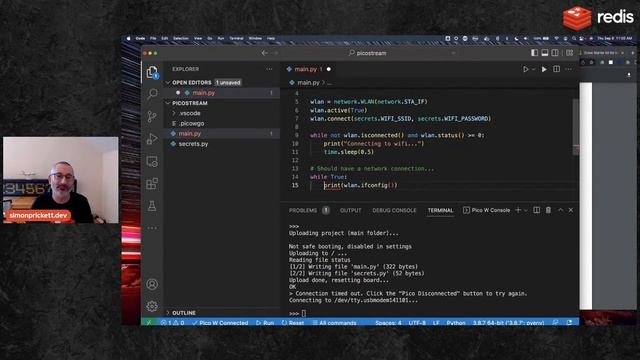Click the remote window indicator in status bar
Viewport: 640px width, 360px height.
(149, 322)
